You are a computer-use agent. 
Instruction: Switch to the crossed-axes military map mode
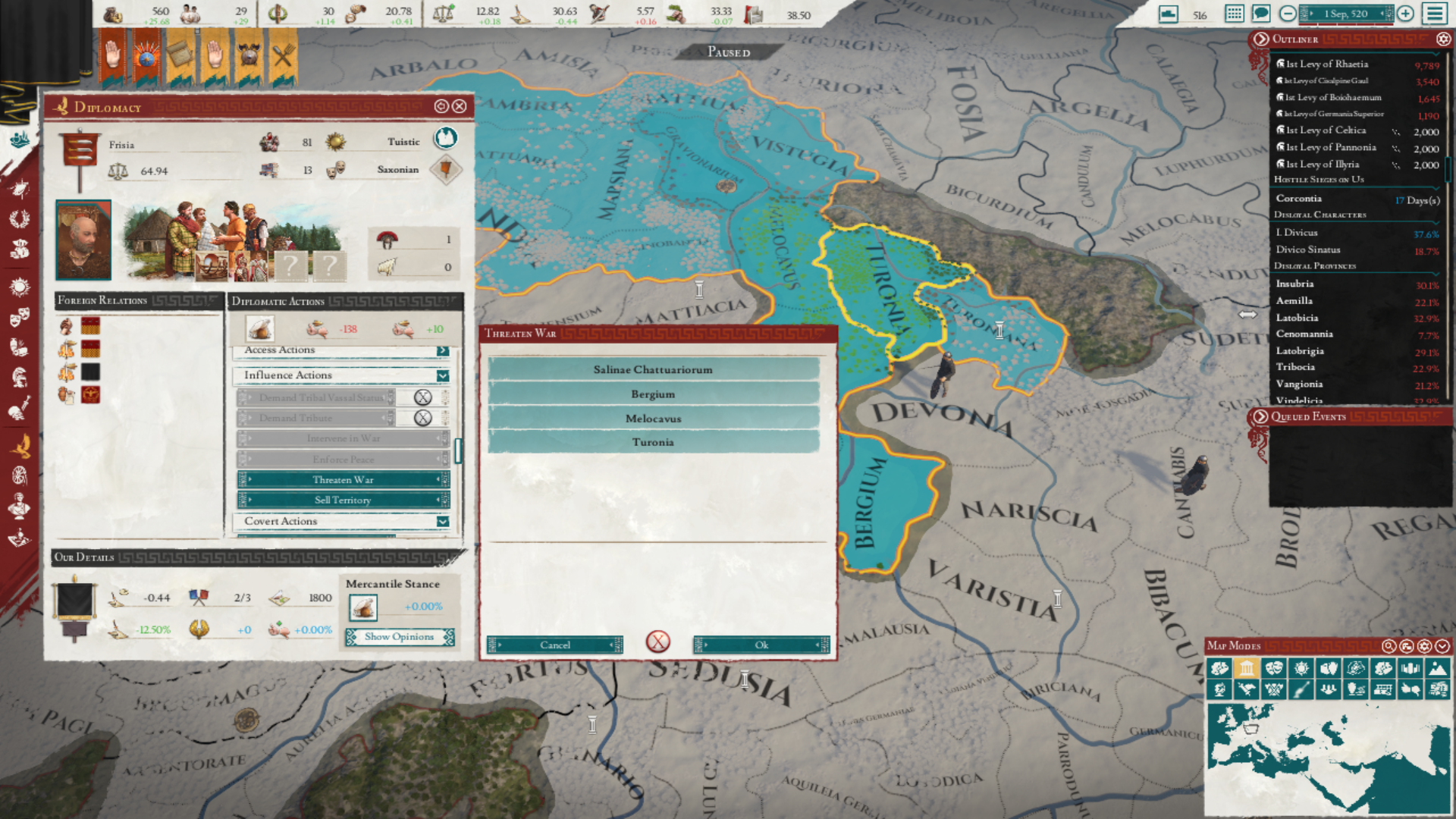tap(1274, 689)
